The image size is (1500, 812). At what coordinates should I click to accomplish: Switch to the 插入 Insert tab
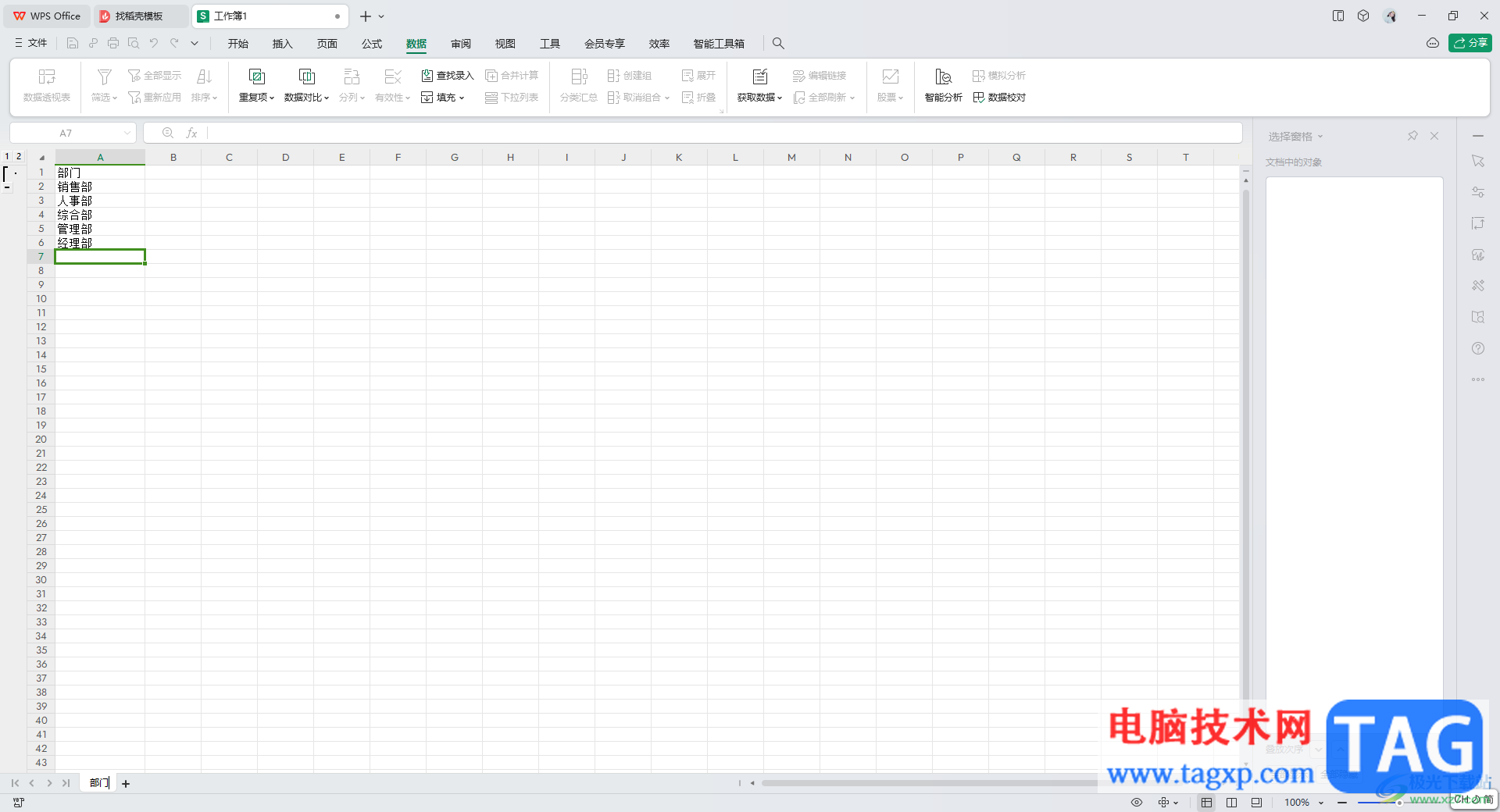(282, 44)
